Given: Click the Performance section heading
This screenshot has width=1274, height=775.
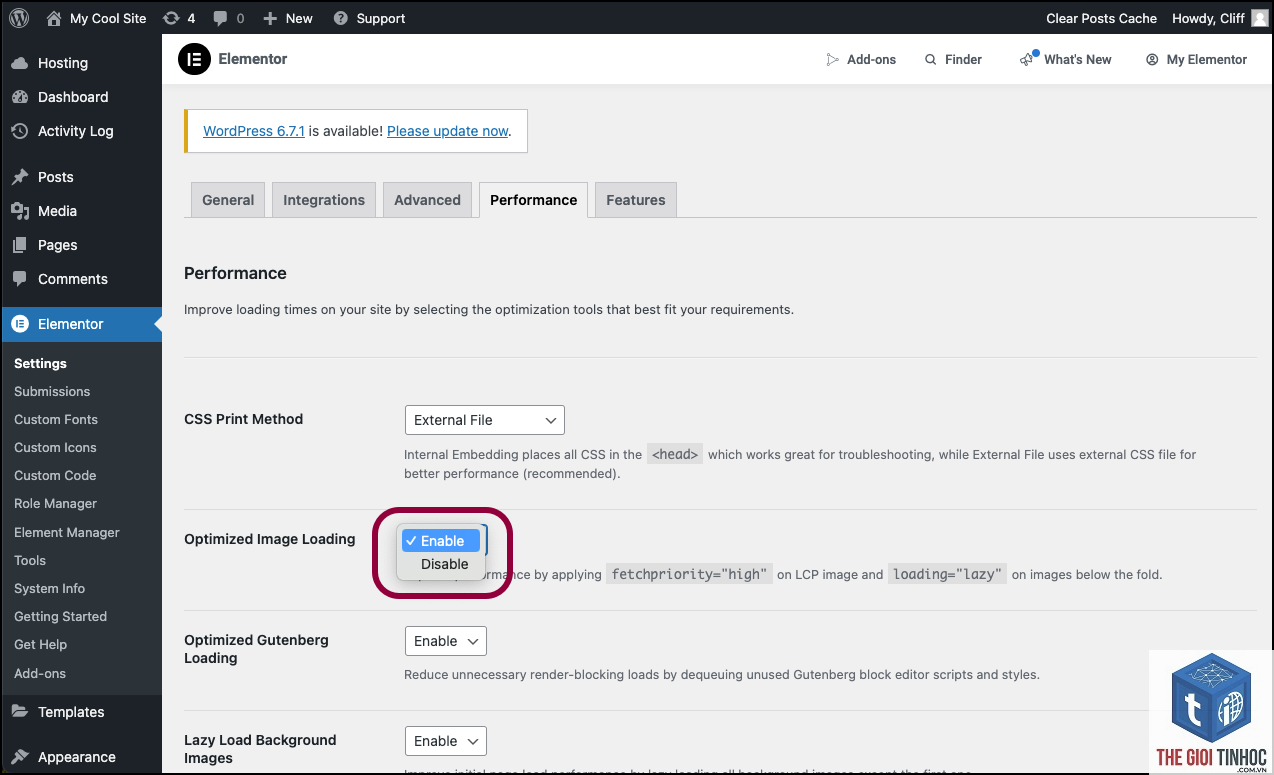Looking at the screenshot, I should click(x=235, y=273).
